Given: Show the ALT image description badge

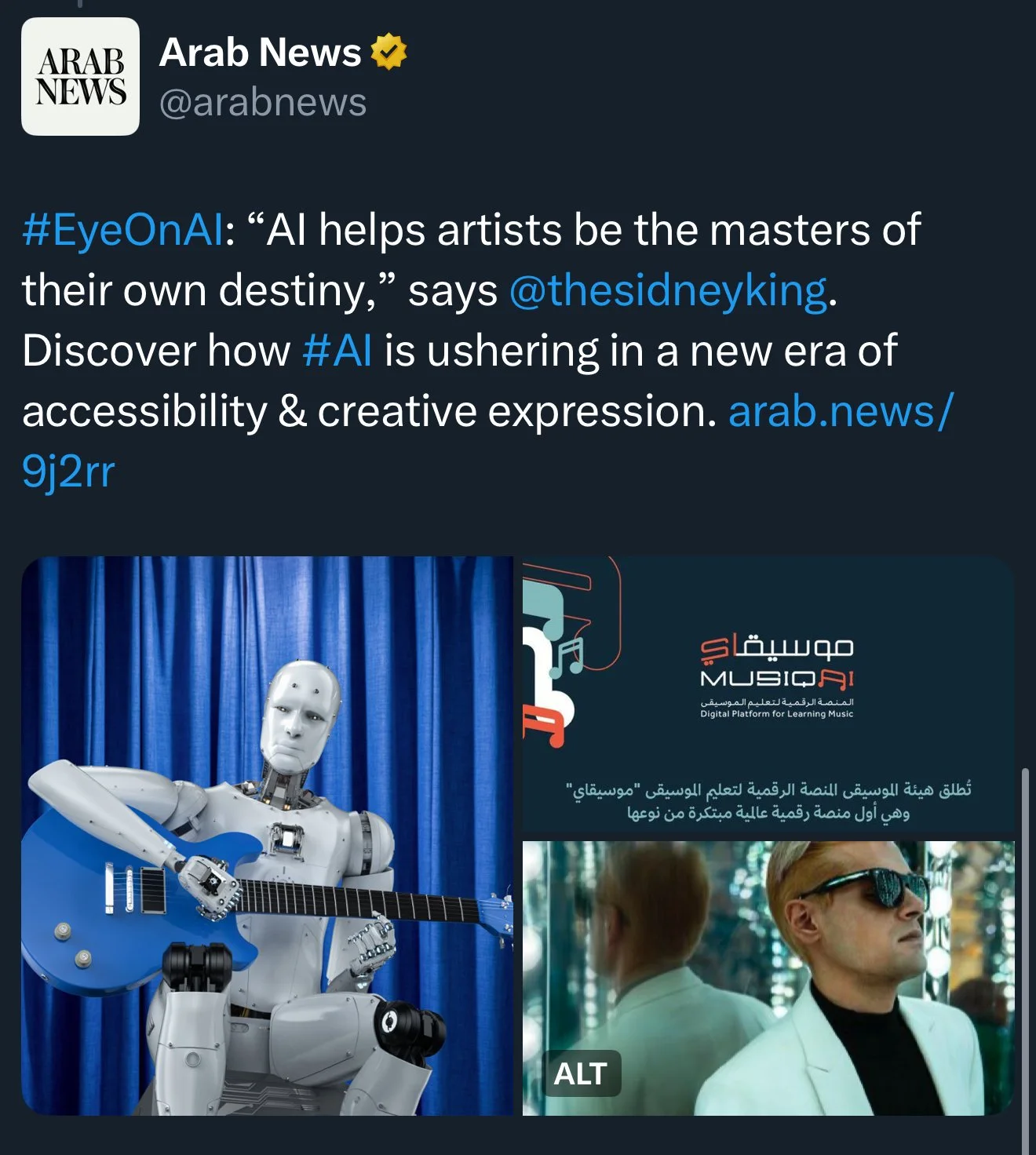Looking at the screenshot, I should [581, 1073].
